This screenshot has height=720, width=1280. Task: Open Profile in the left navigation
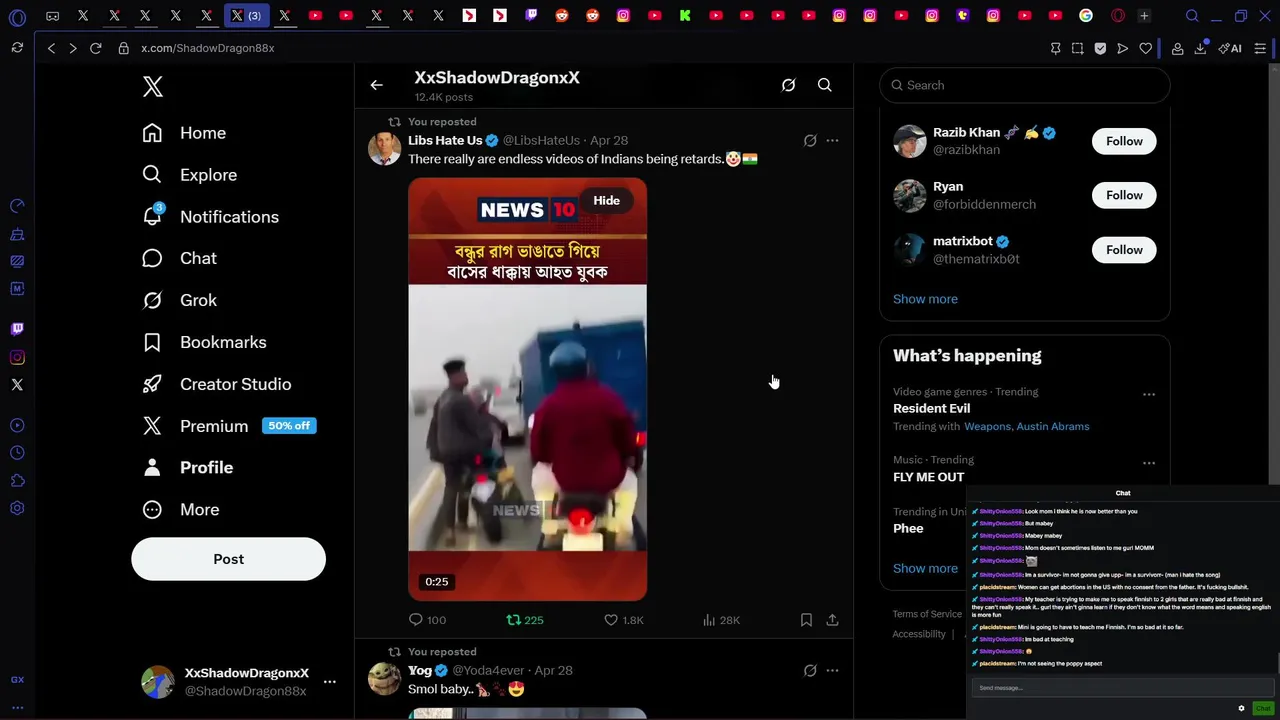pyautogui.click(x=188, y=468)
